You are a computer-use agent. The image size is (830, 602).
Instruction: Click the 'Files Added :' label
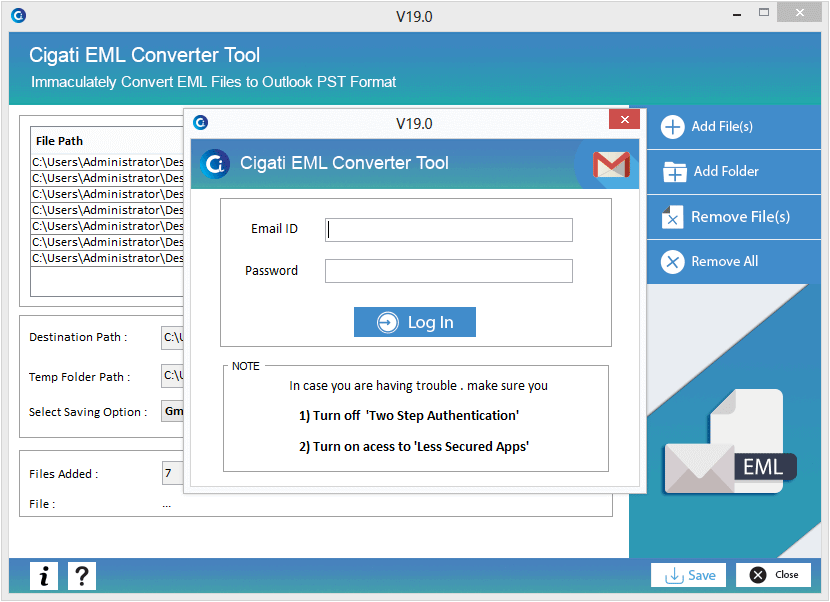pos(64,474)
